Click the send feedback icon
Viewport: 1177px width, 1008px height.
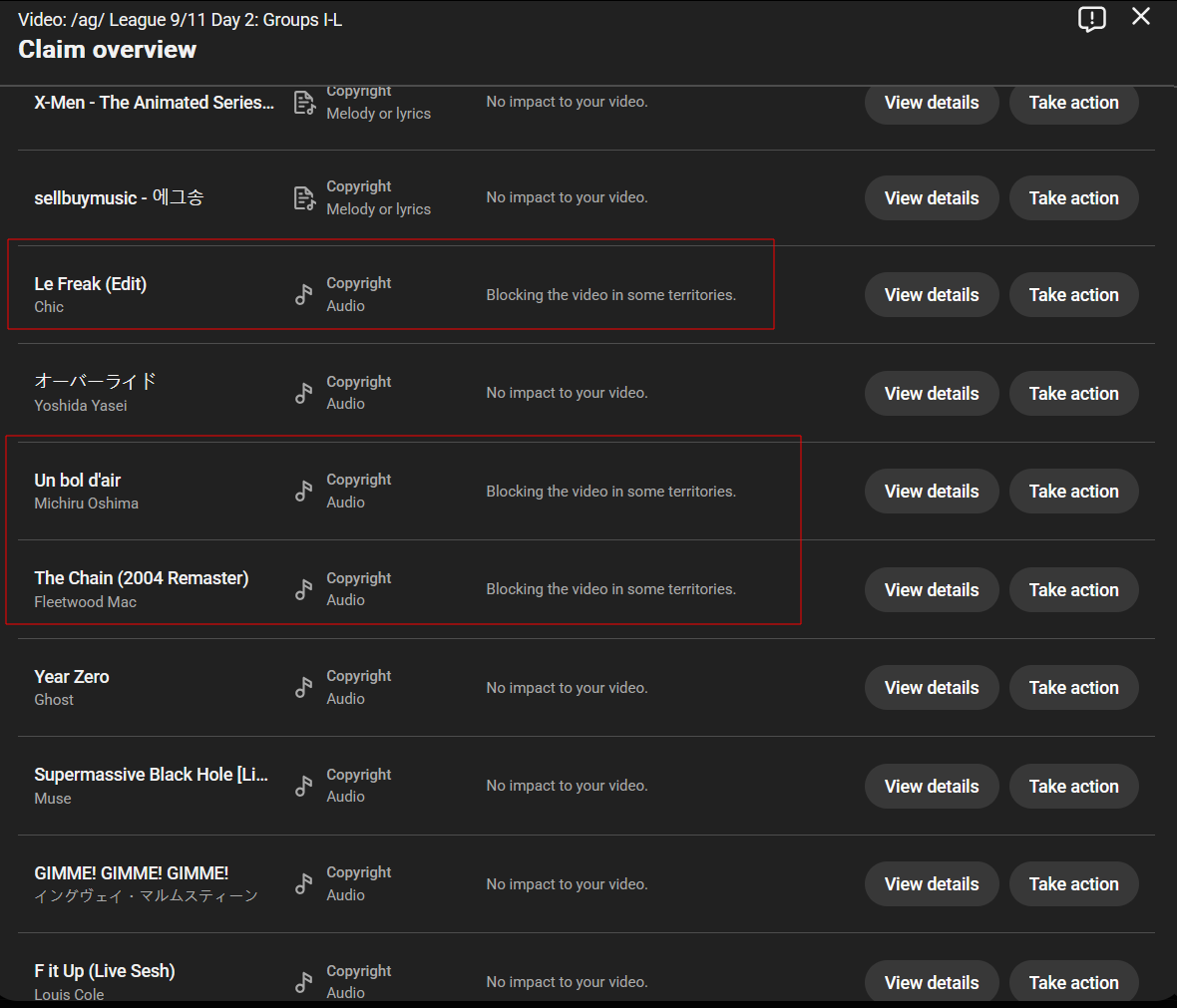click(x=1091, y=19)
